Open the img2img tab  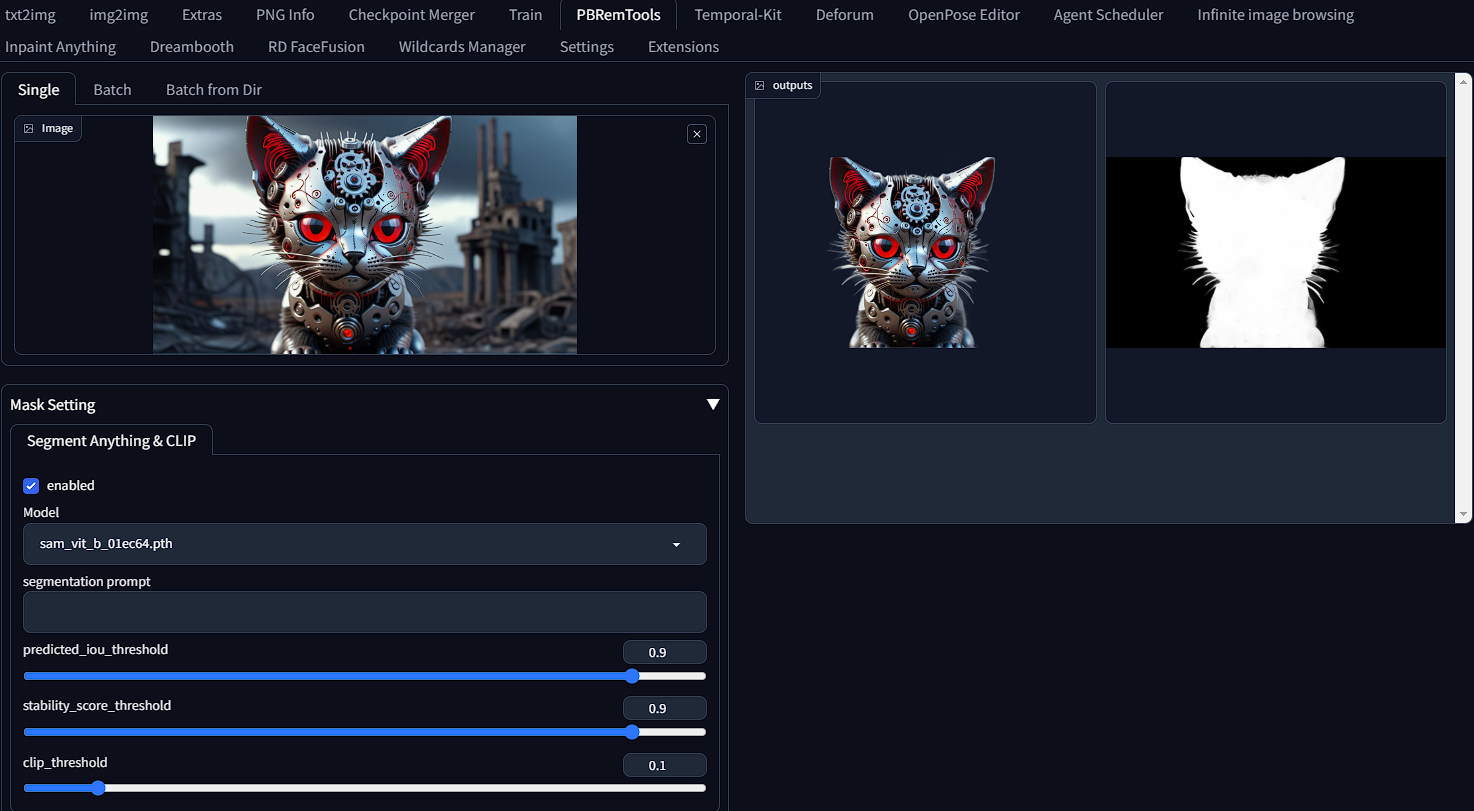click(118, 15)
